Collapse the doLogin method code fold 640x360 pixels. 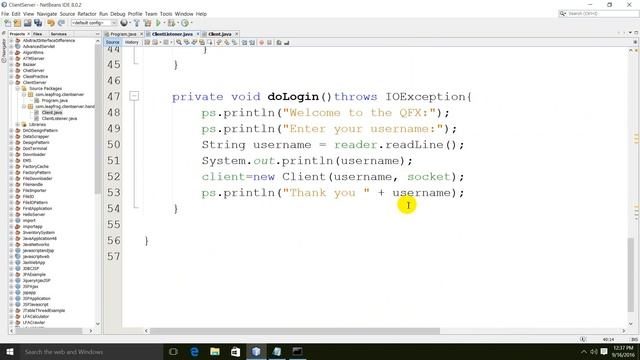coord(134,96)
